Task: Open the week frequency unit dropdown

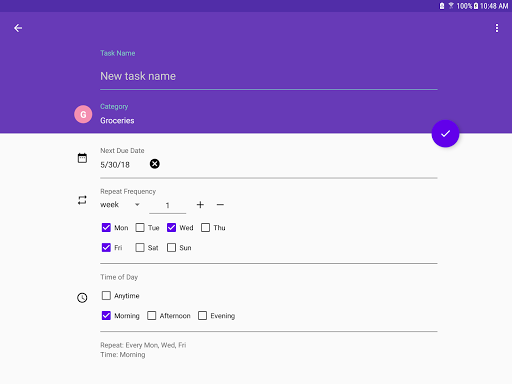Action: [x=120, y=205]
